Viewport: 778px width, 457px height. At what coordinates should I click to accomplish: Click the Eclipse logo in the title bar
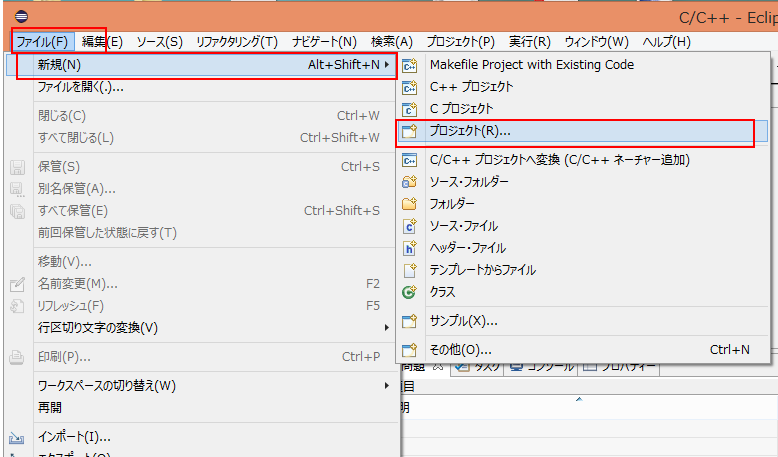[x=21, y=16]
